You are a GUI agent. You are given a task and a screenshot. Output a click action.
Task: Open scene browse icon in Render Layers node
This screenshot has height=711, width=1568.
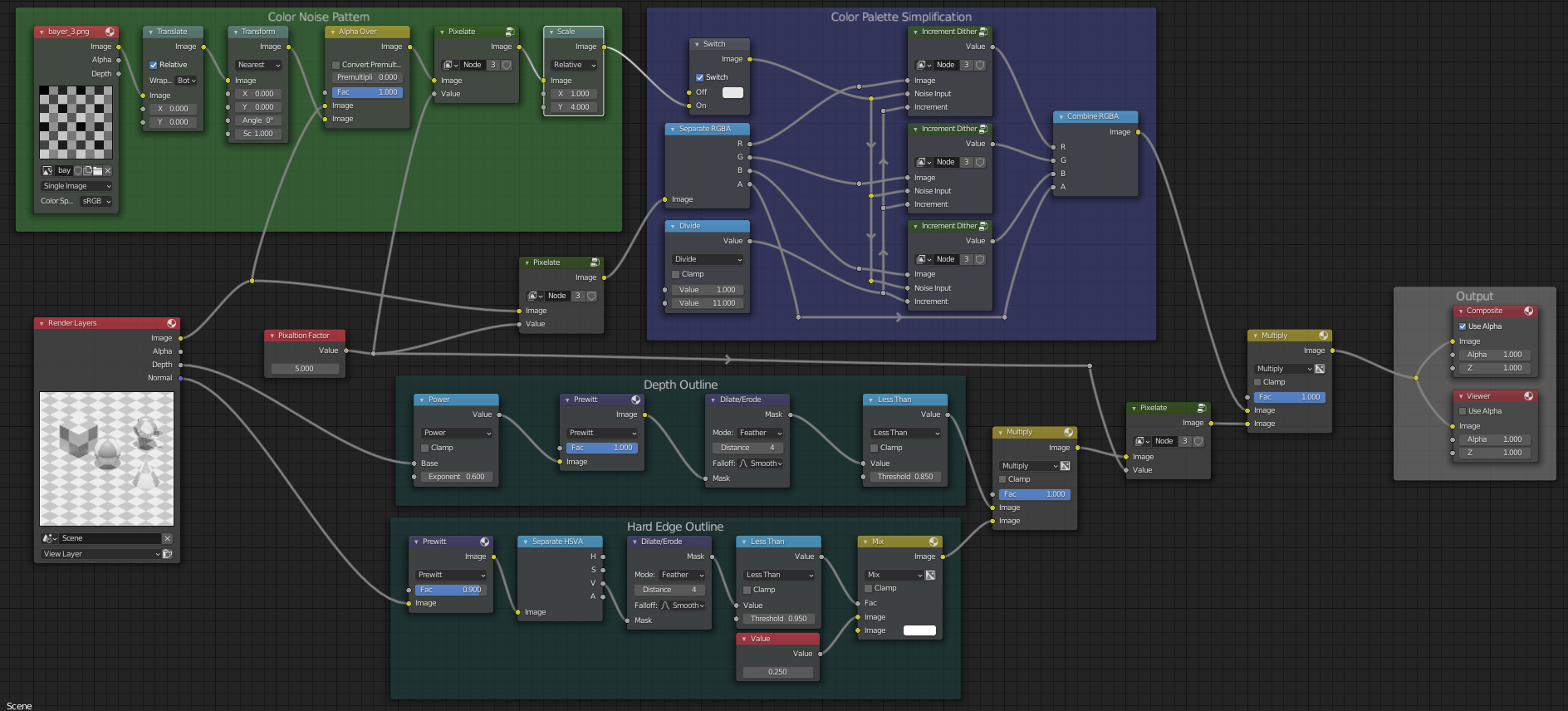49,538
